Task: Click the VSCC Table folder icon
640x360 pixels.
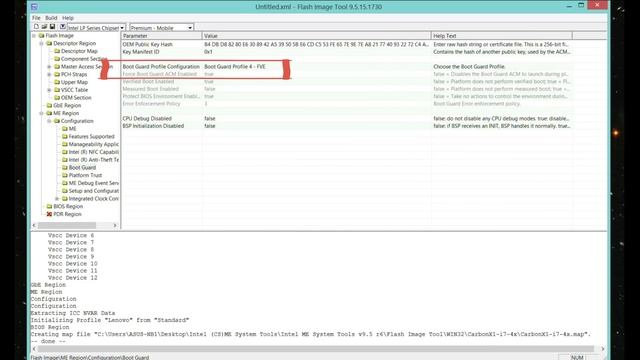Action: click(x=57, y=90)
